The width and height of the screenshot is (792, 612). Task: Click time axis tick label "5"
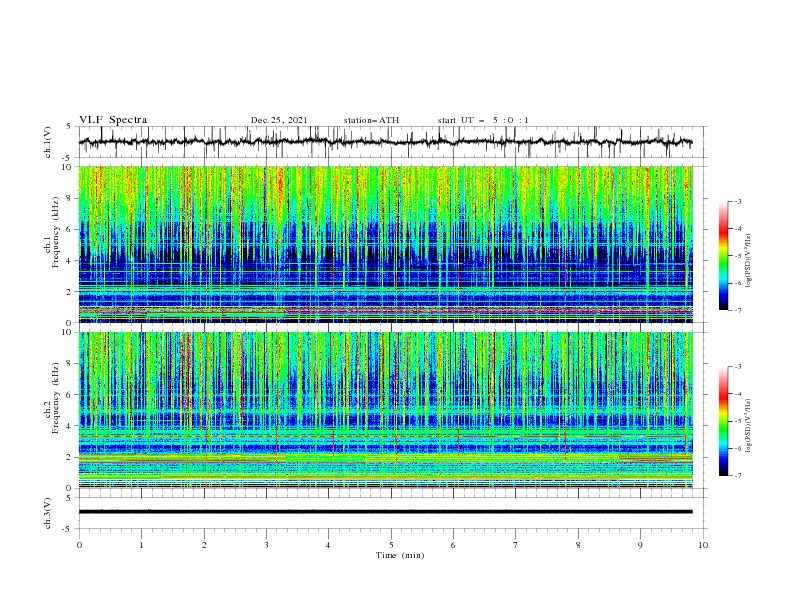coord(391,545)
